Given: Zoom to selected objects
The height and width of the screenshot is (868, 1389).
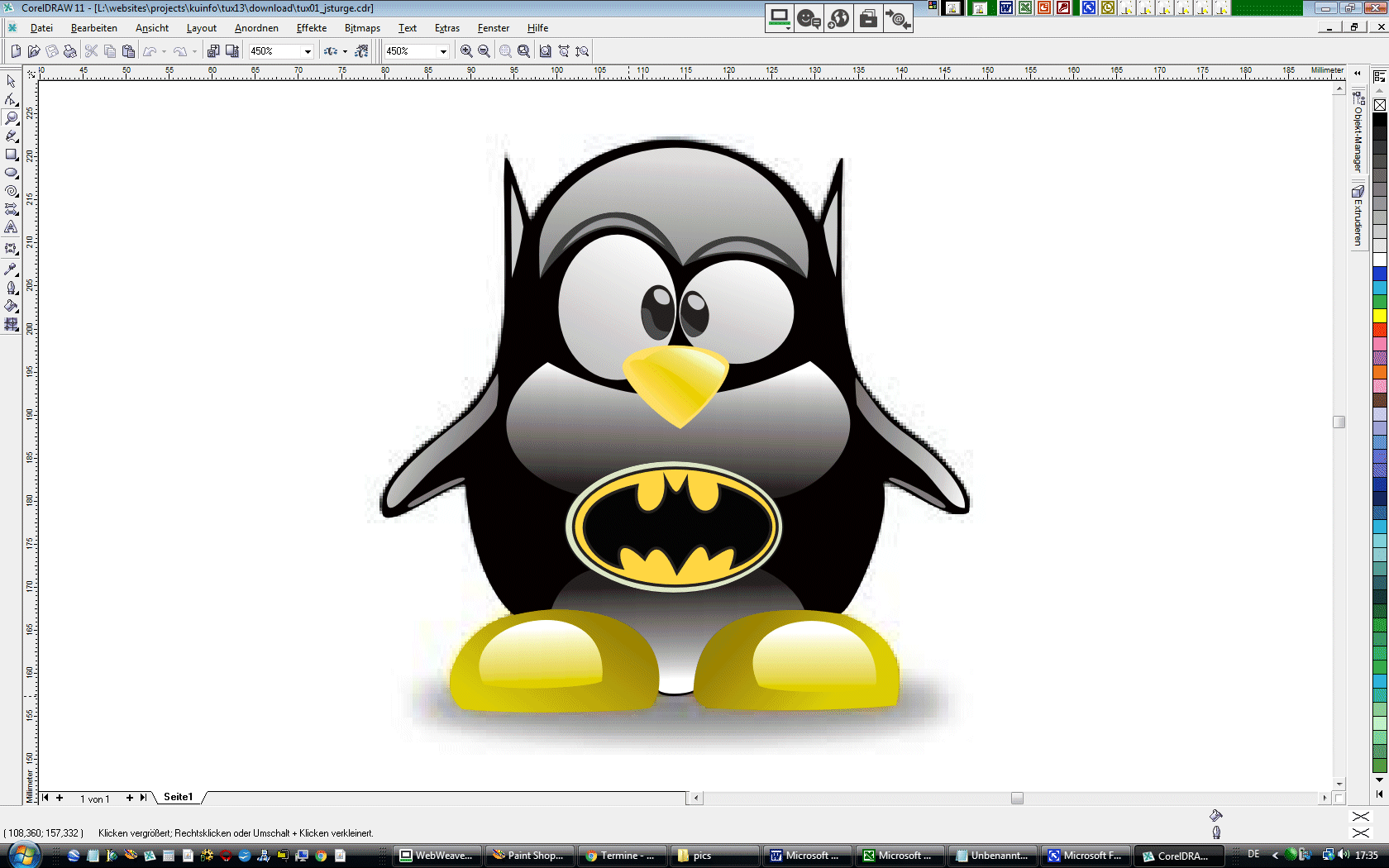Looking at the screenshot, I should click(x=505, y=51).
